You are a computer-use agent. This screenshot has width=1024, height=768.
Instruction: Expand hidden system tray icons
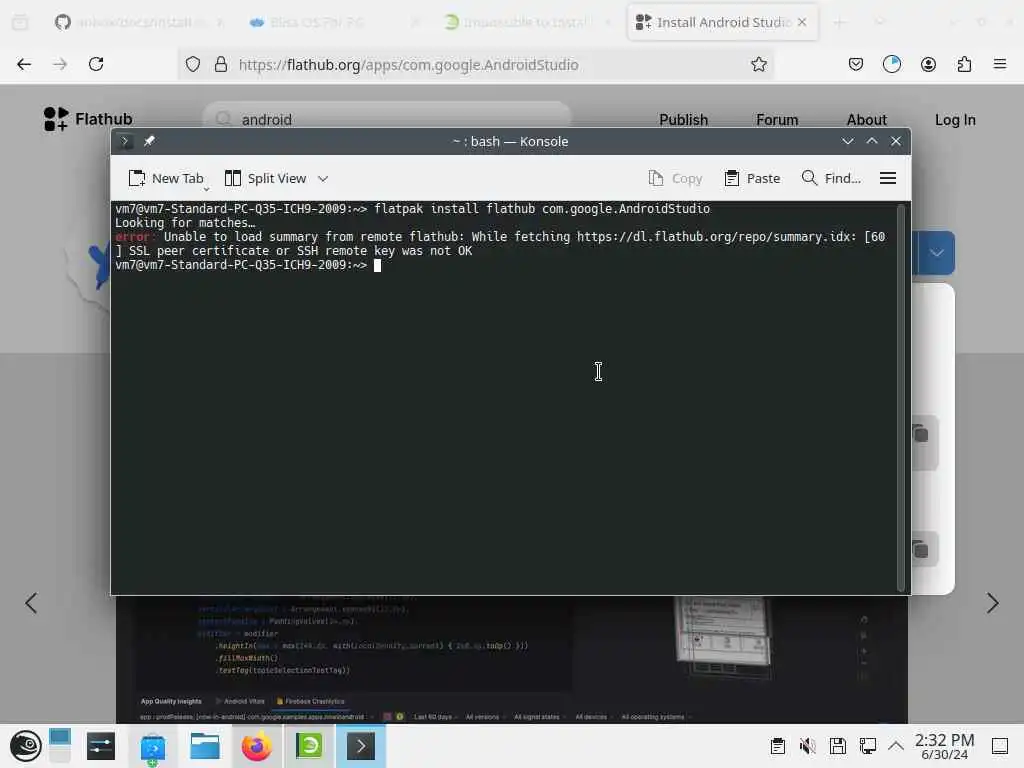coord(896,746)
